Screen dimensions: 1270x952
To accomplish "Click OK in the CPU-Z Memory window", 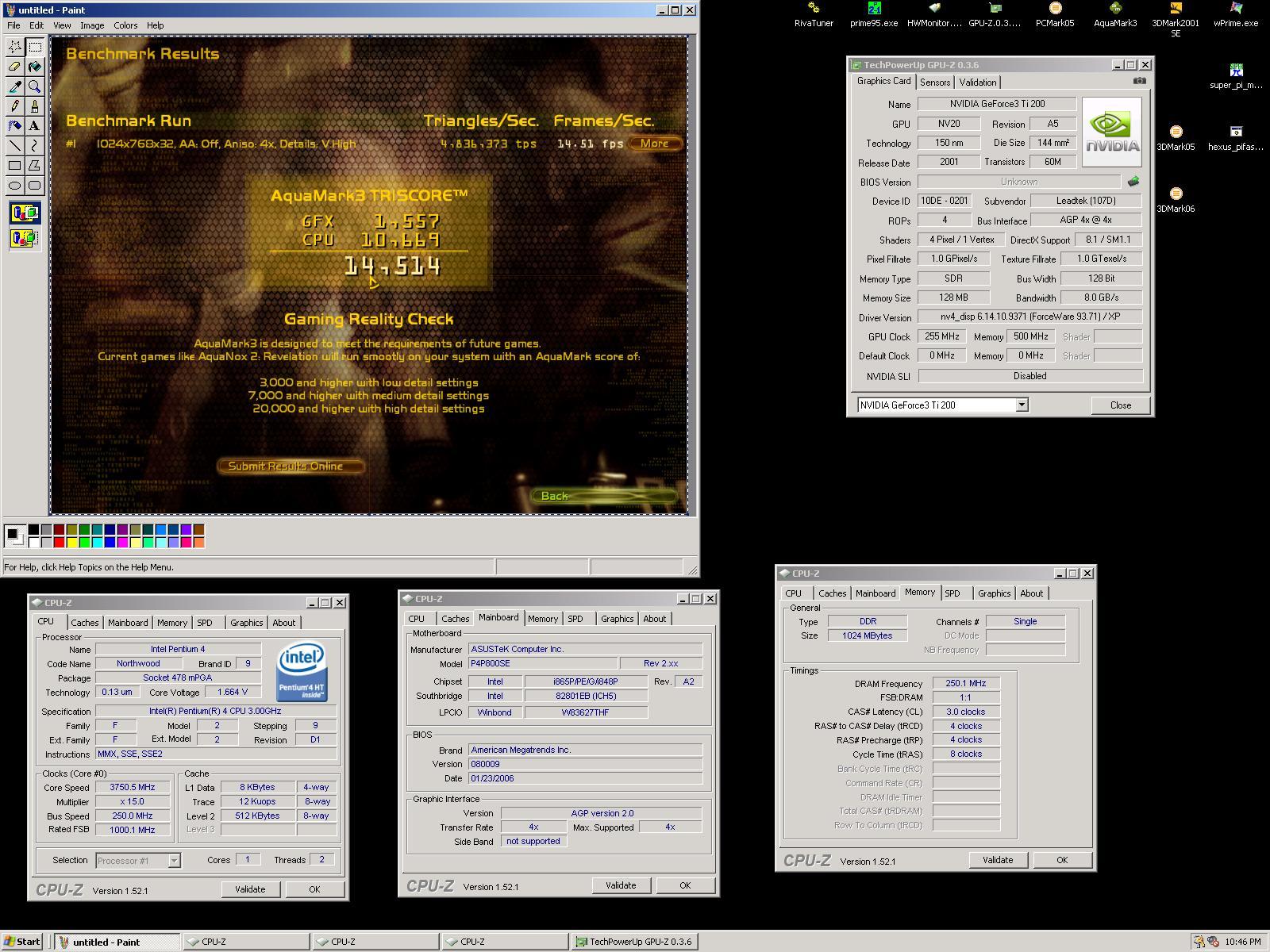I will pyautogui.click(x=1062, y=860).
